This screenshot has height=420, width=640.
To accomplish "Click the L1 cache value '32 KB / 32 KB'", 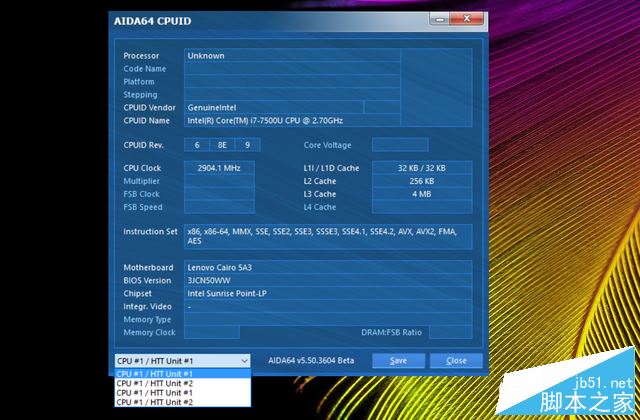I will click(x=422, y=168).
